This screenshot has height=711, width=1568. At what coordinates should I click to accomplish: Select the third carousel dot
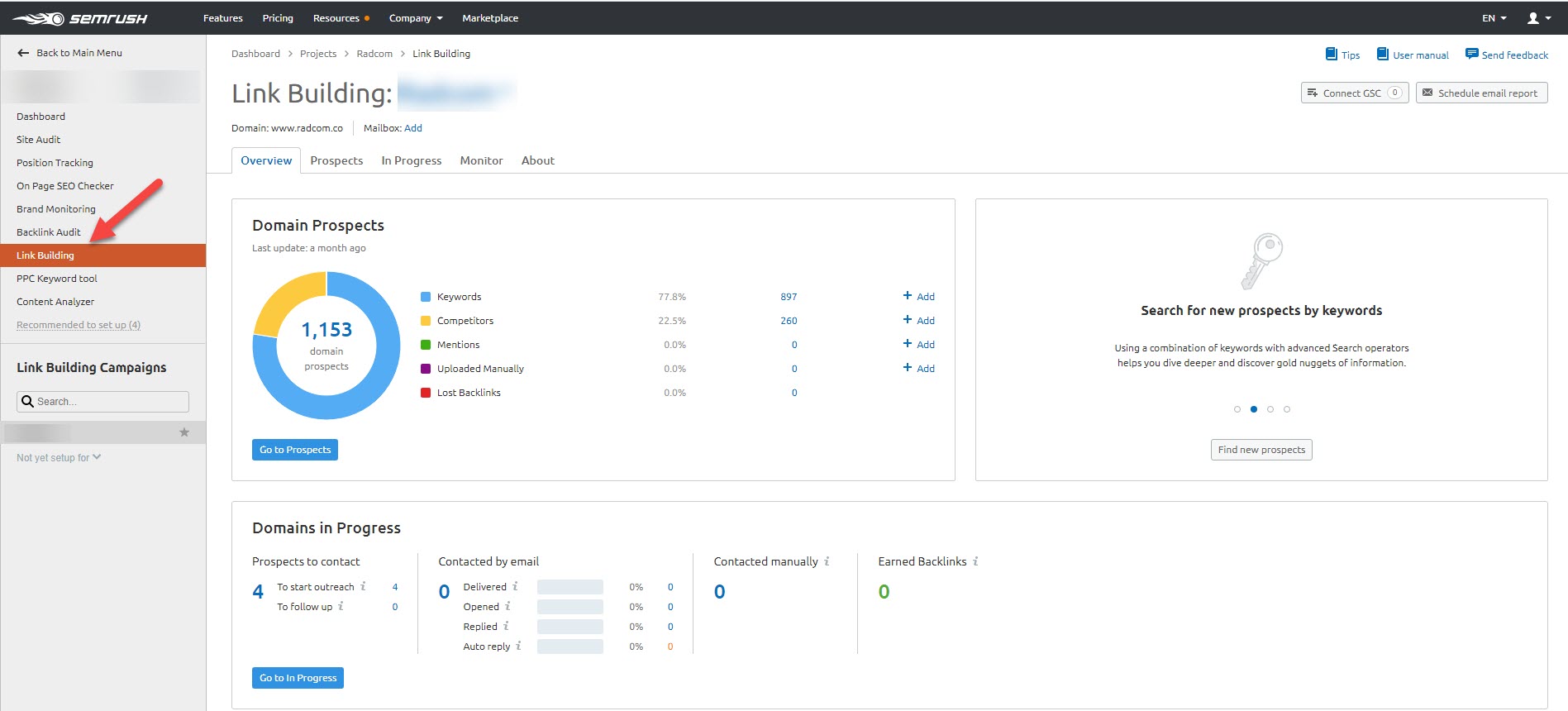tap(1270, 409)
